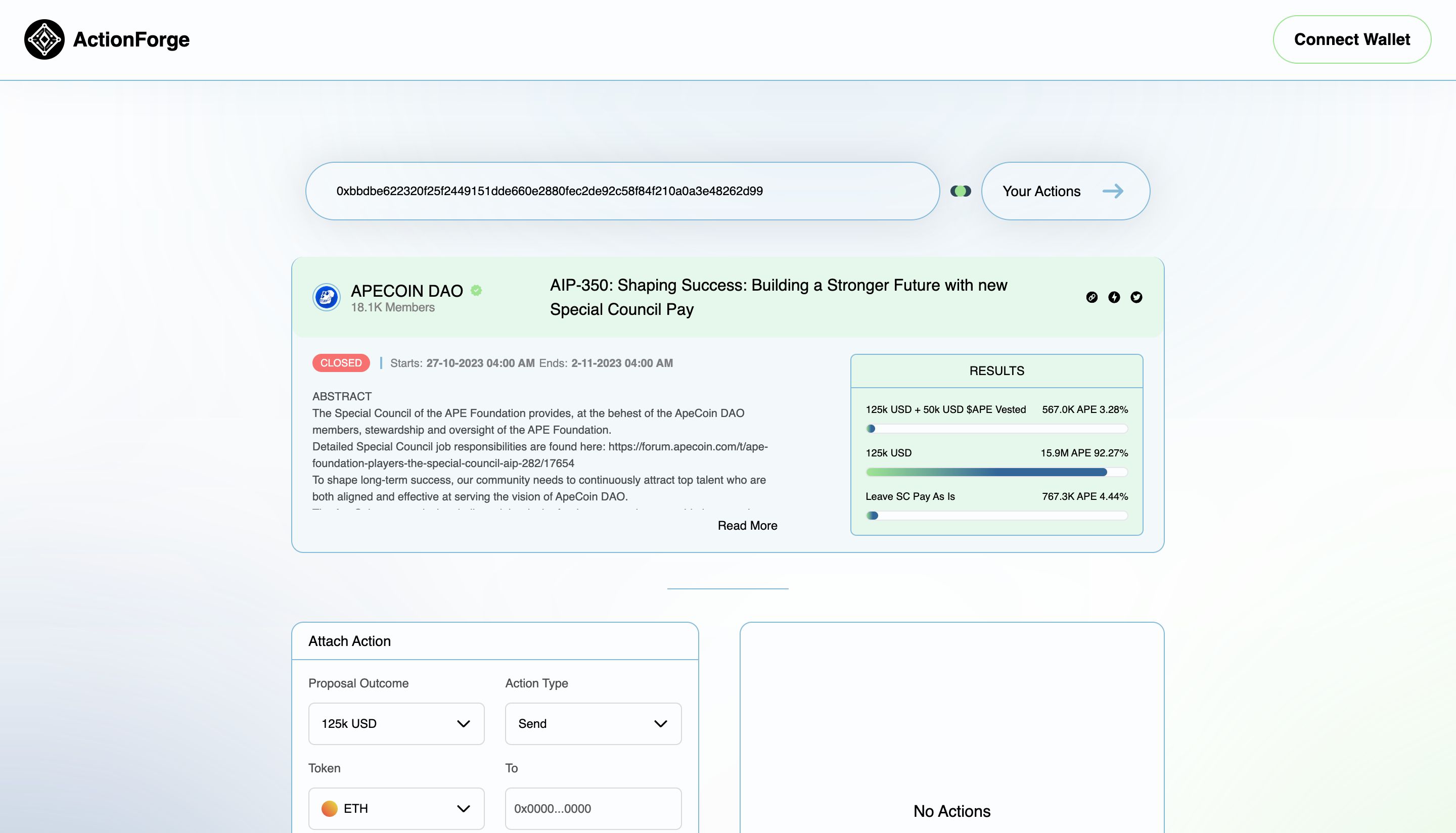Click the Leave SC Pay As Is result bar

(996, 516)
